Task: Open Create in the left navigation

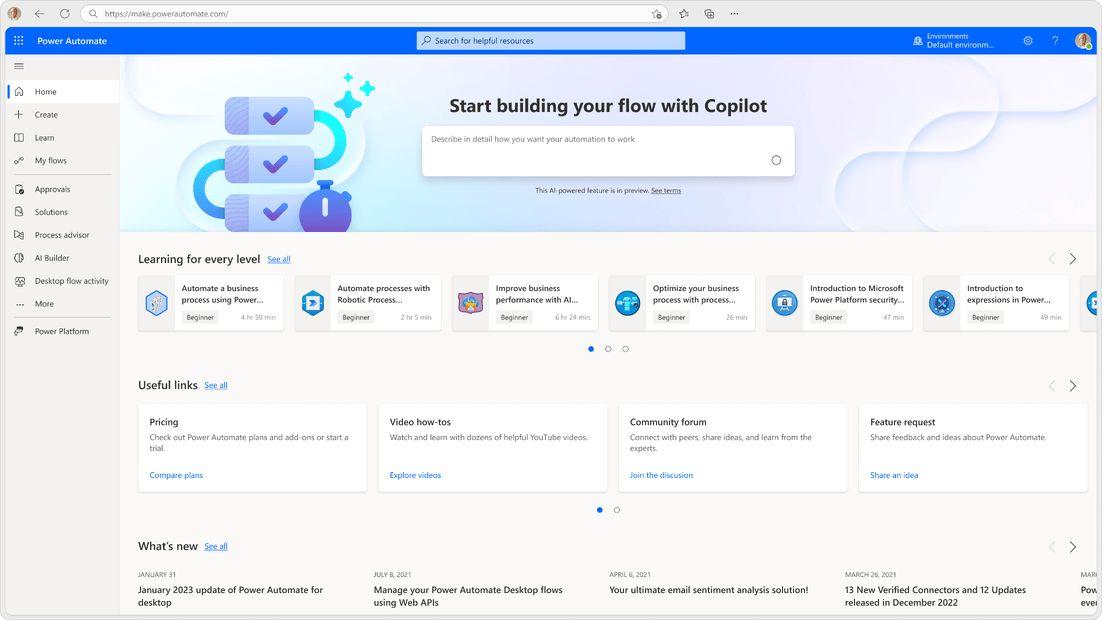Action: click(x=63, y=115)
